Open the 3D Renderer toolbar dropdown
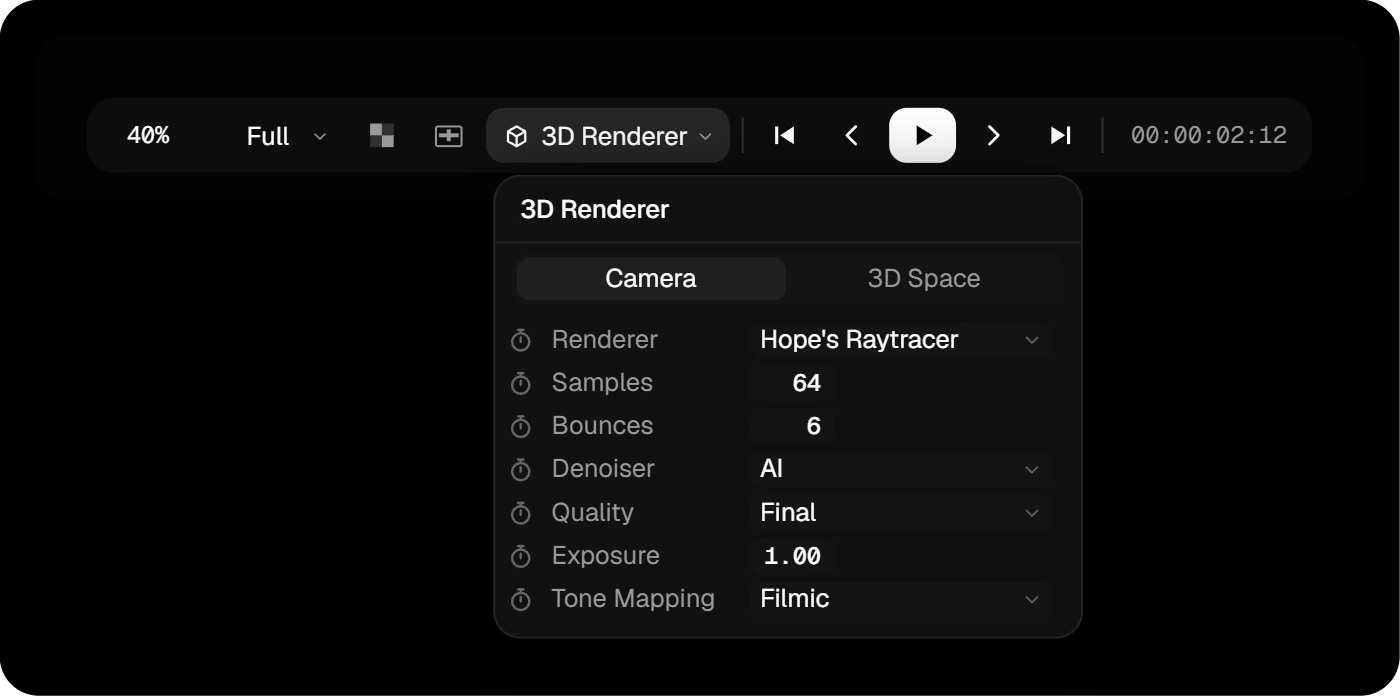Image resolution: width=1400 pixels, height=696 pixels. [608, 136]
